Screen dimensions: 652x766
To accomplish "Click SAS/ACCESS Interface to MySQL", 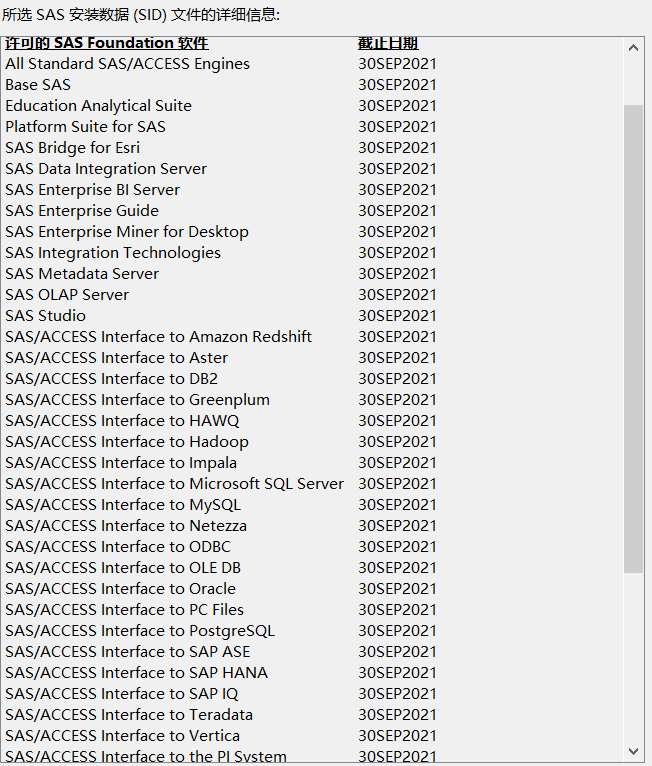I will click(123, 505).
